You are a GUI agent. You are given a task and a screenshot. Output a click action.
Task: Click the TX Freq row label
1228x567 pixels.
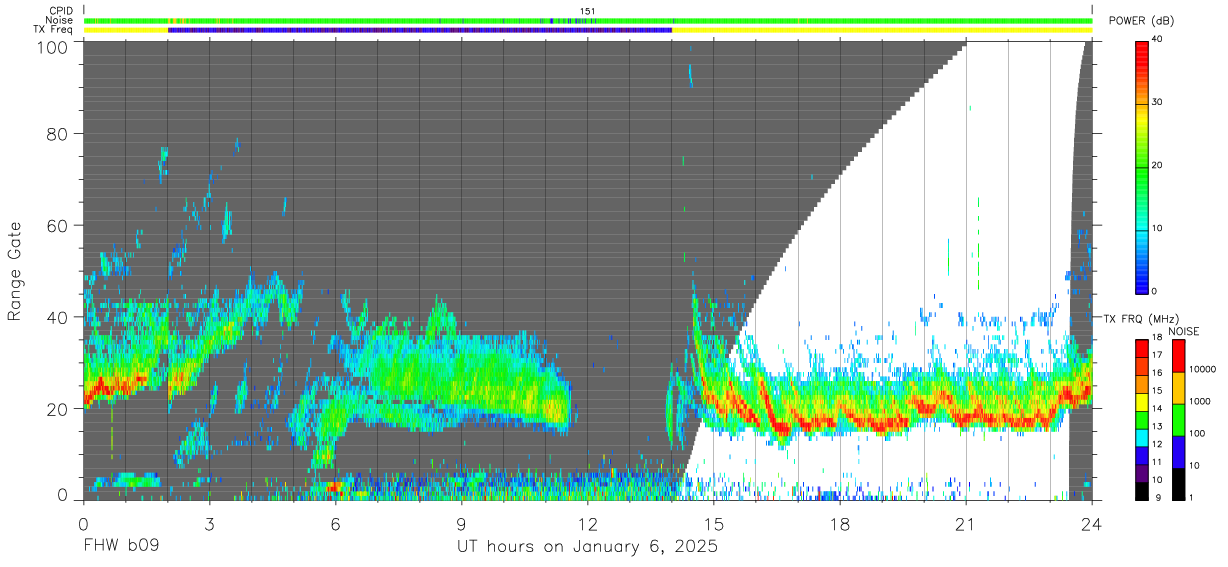click(x=54, y=30)
